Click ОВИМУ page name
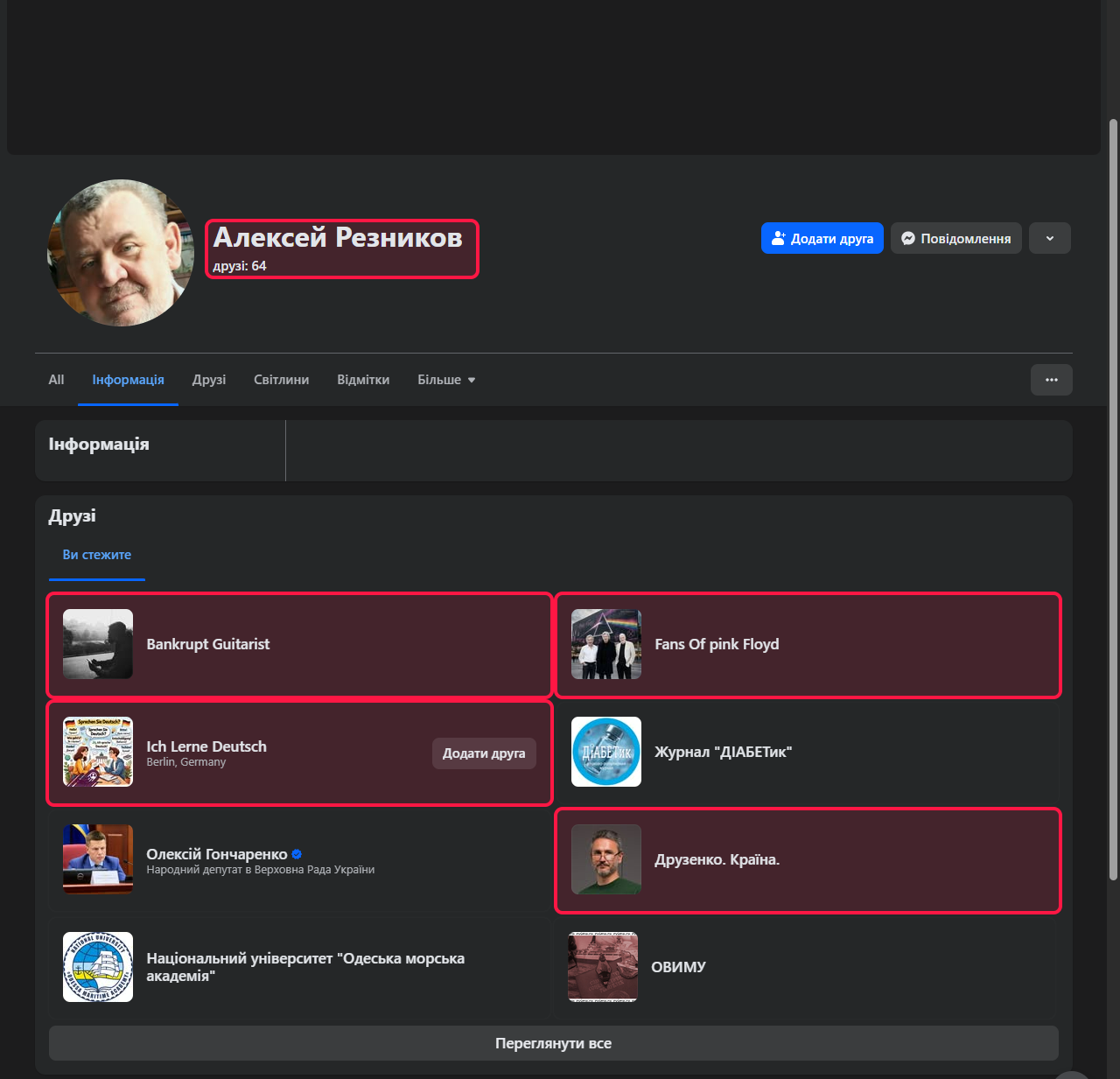The height and width of the screenshot is (1079, 1120). pos(678,967)
